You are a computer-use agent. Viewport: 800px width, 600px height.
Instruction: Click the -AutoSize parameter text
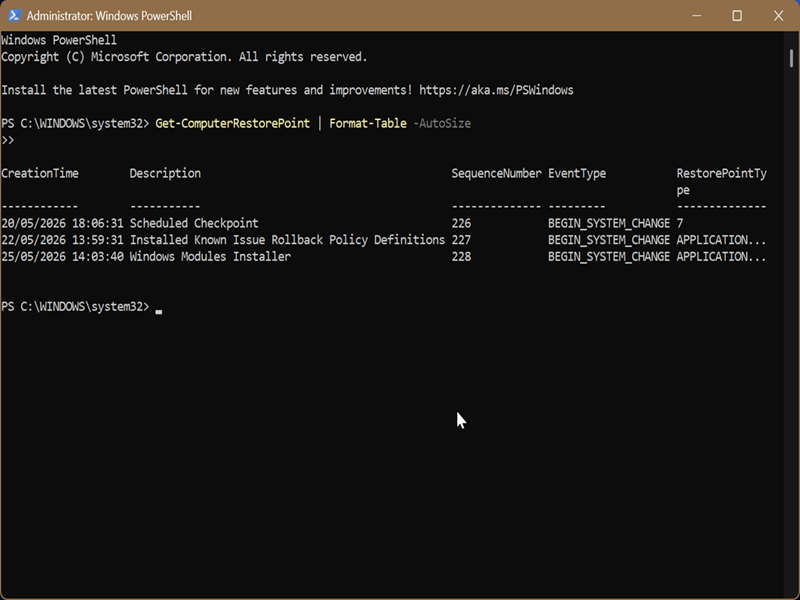coord(442,123)
